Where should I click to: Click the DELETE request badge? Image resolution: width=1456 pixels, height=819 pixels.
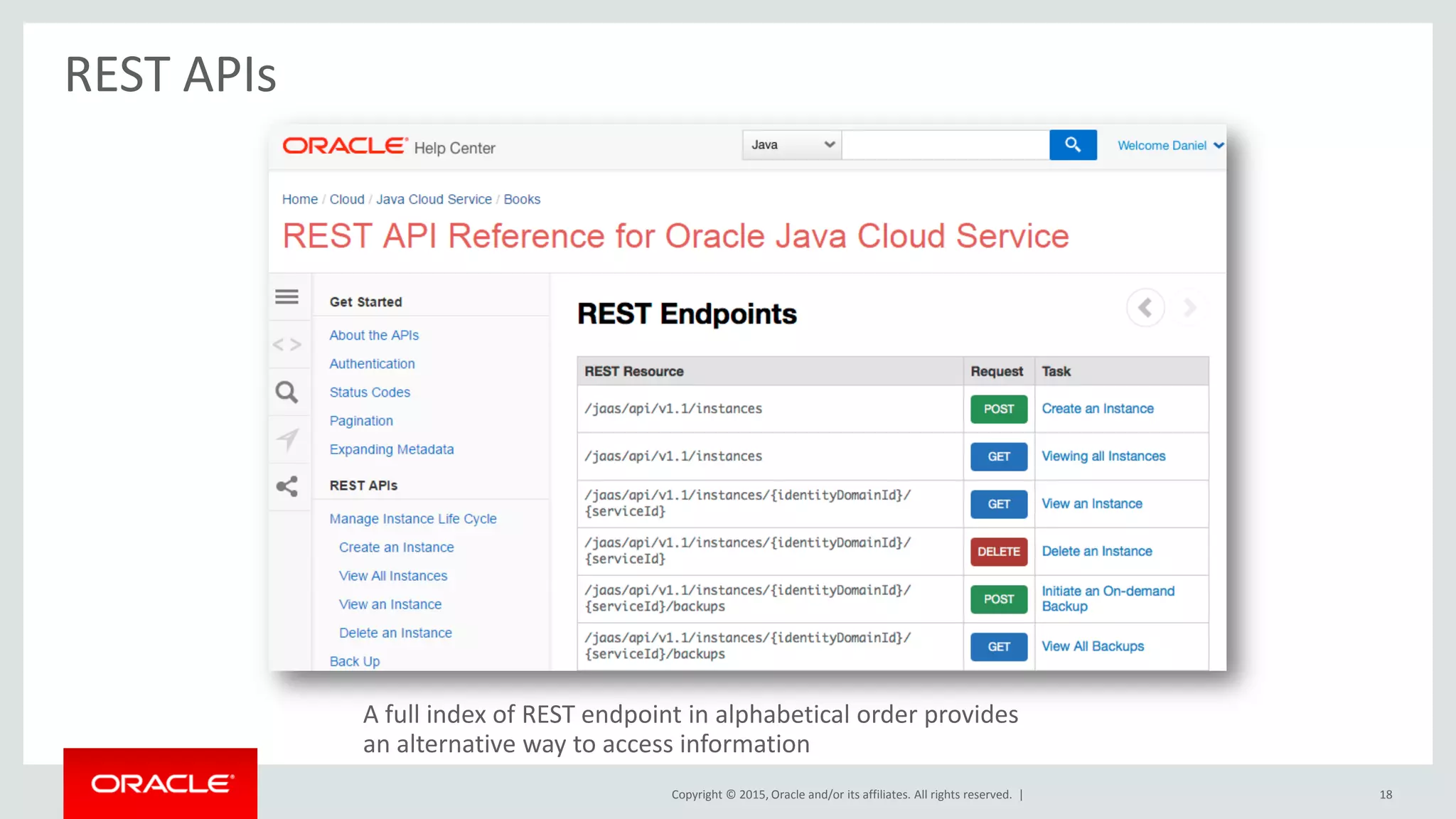(x=998, y=552)
